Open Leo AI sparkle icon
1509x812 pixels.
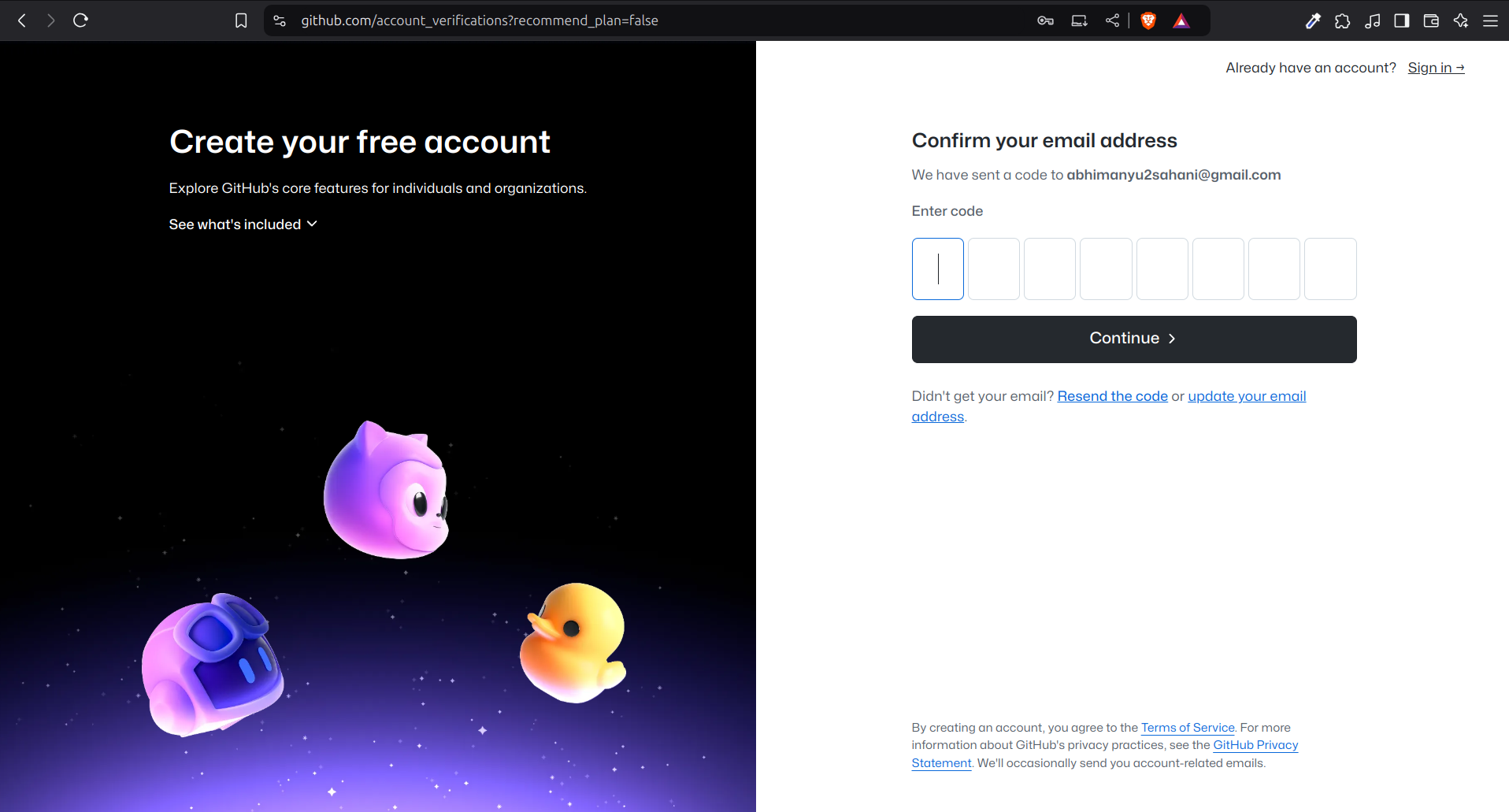click(1461, 20)
